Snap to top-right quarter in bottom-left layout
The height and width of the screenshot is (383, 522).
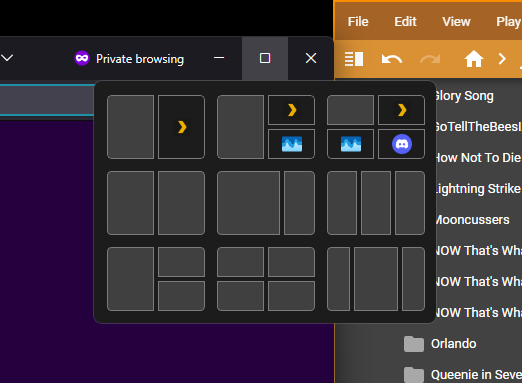click(181, 262)
